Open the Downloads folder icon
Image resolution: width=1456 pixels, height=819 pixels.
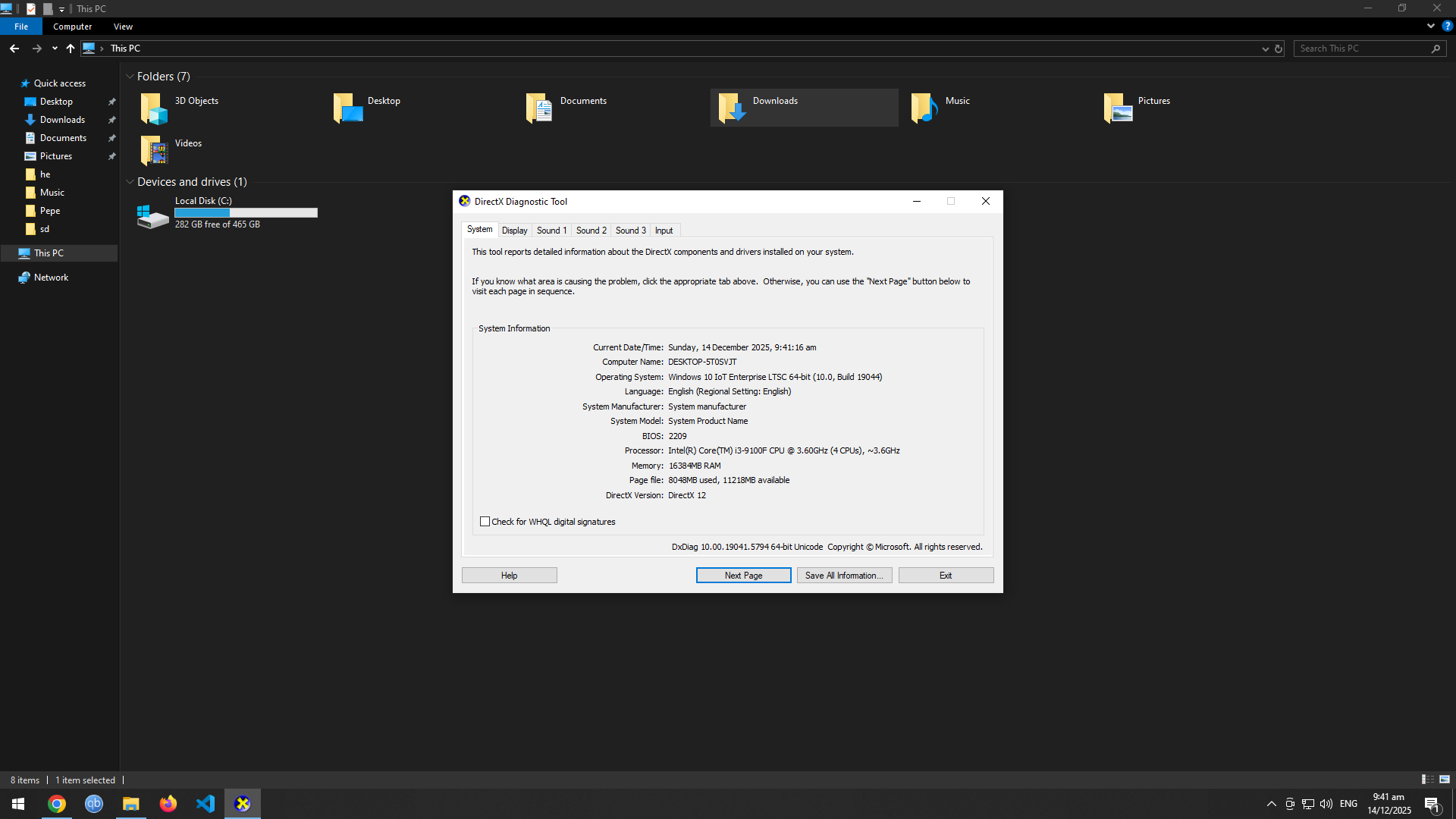pyautogui.click(x=732, y=108)
